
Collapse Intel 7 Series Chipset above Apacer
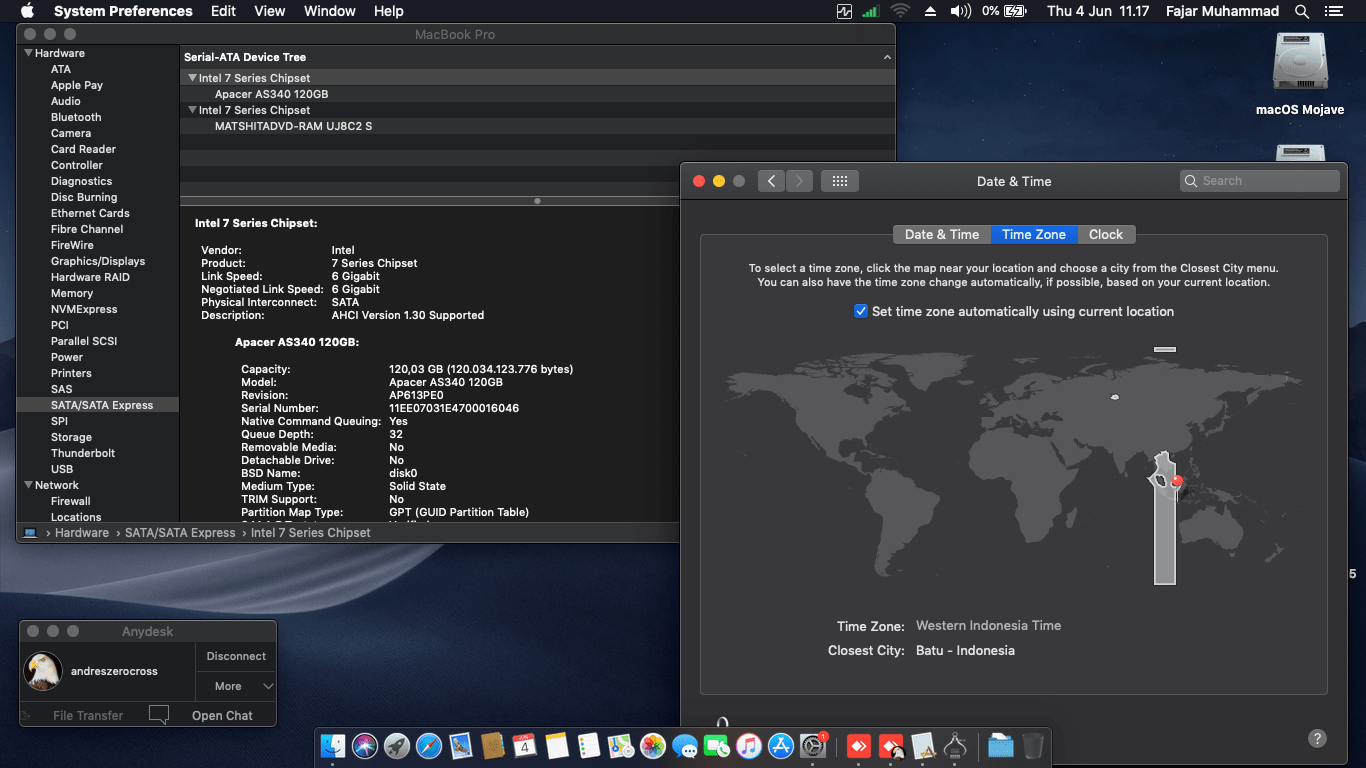[192, 78]
